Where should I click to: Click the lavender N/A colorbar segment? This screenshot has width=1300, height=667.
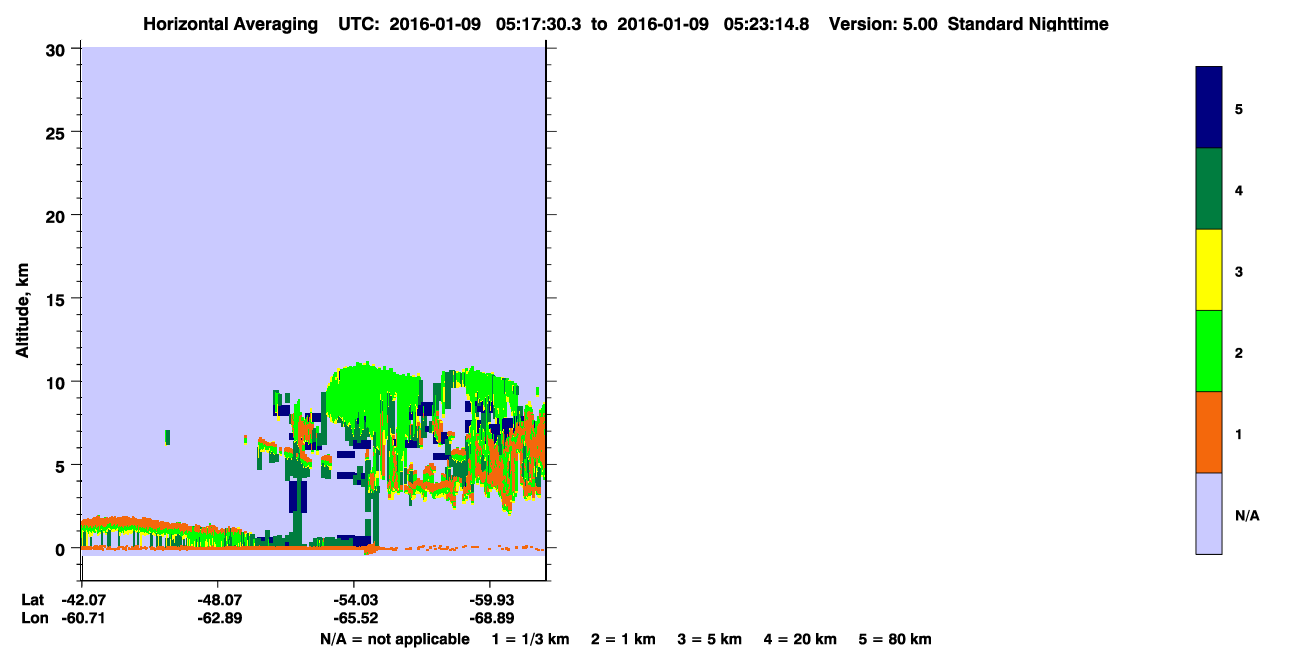point(1209,513)
